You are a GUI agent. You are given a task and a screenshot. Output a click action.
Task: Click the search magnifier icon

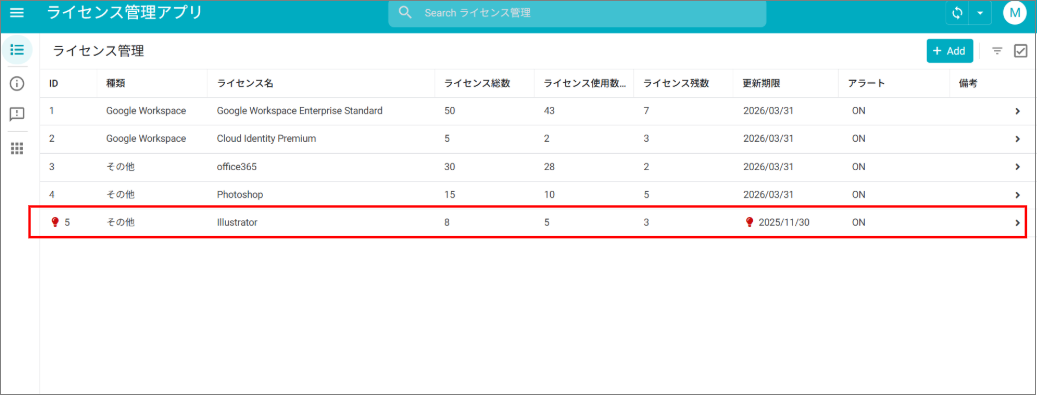click(x=406, y=13)
